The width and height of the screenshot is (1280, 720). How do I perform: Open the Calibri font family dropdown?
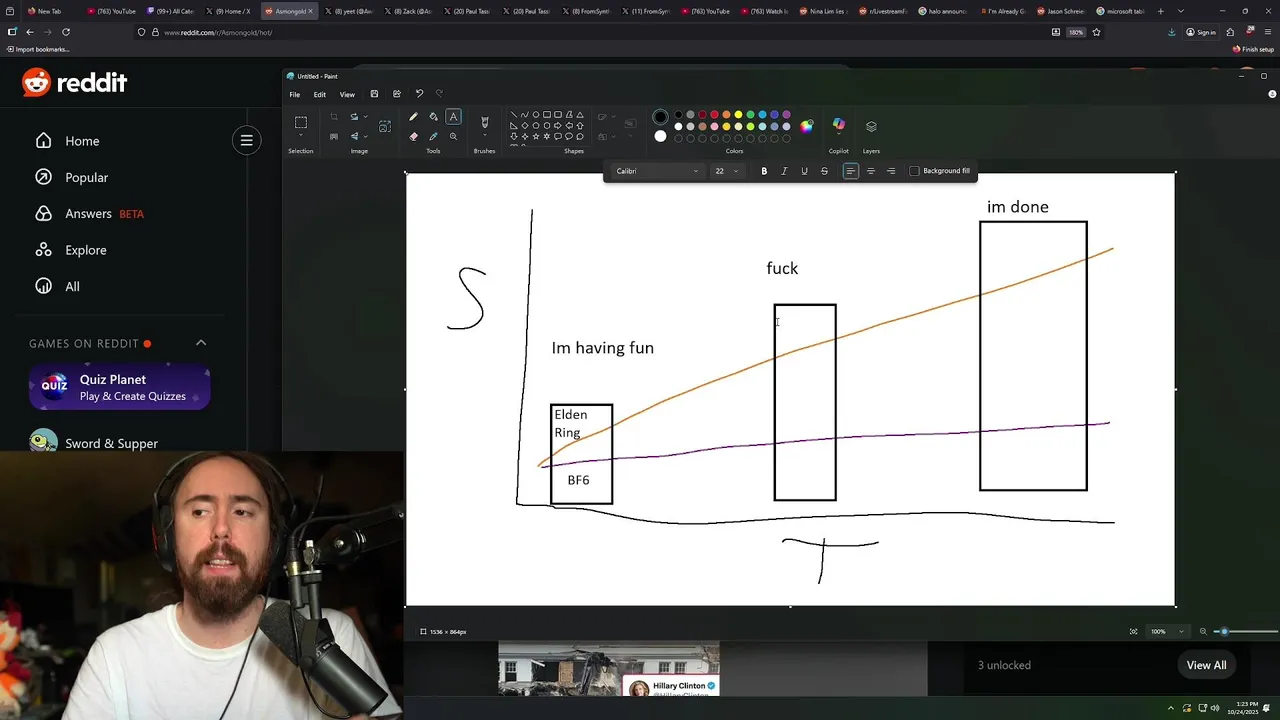point(657,171)
